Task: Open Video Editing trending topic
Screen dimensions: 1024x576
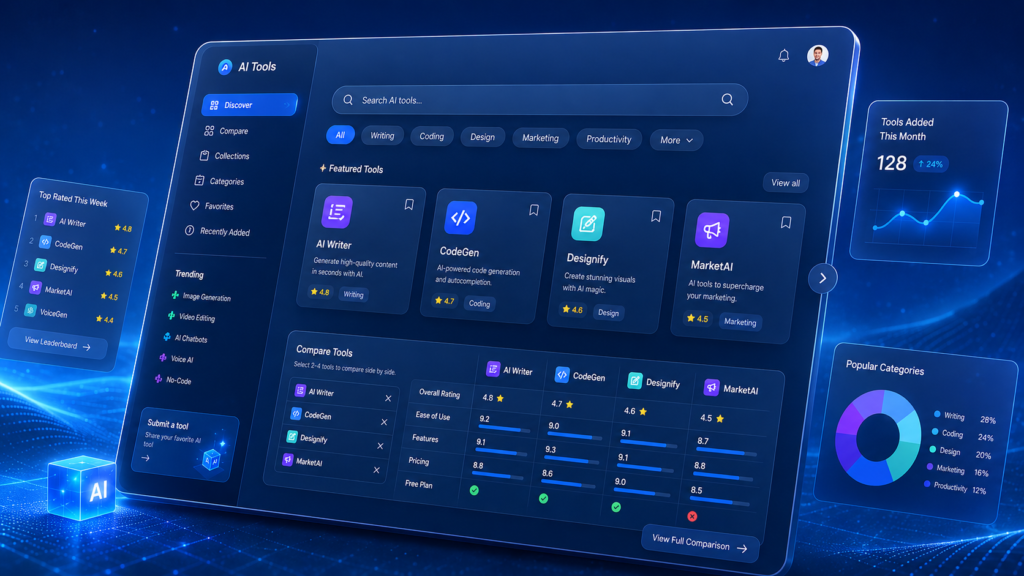Action: [x=192, y=317]
